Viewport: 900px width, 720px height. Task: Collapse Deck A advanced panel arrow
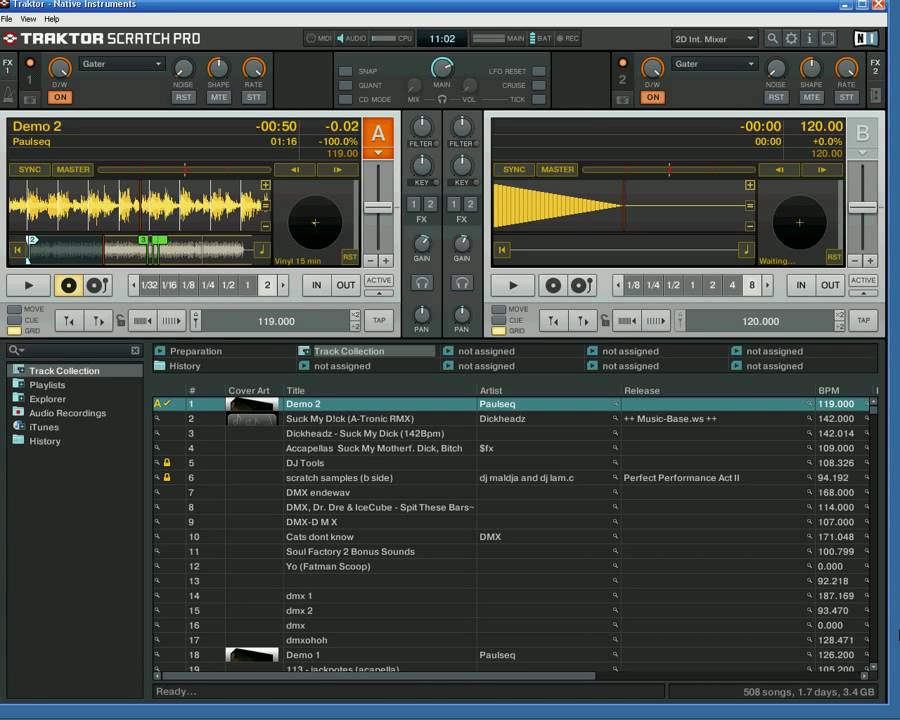point(379,293)
